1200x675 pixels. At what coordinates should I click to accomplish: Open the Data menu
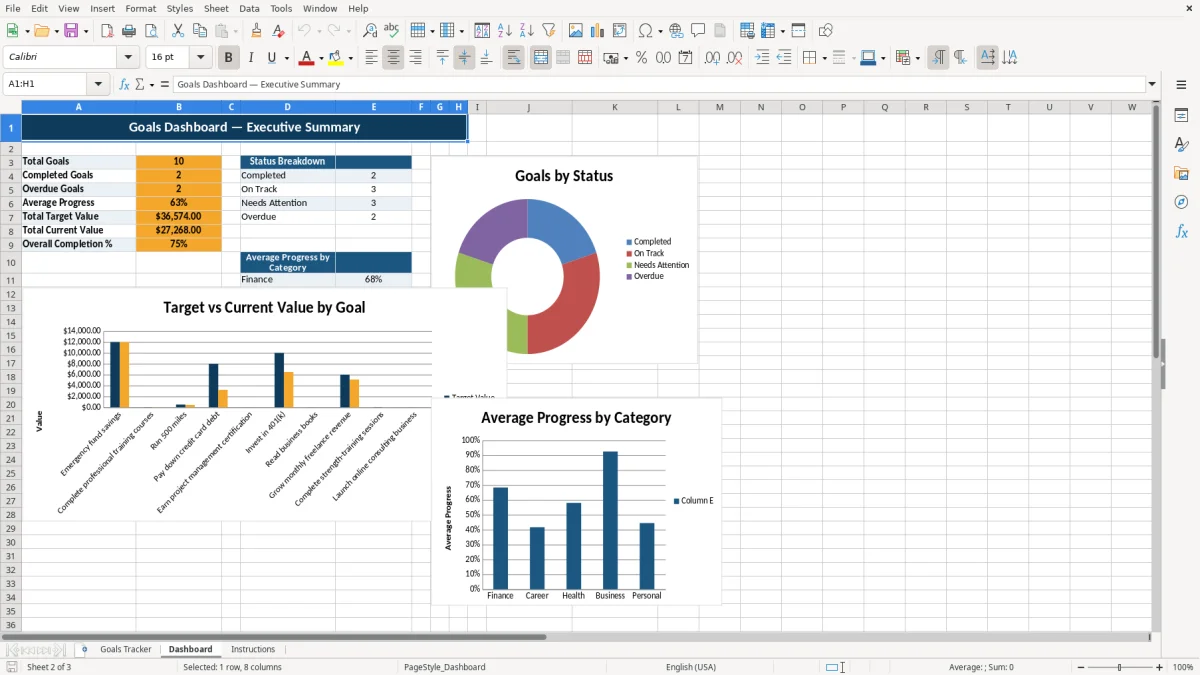(249, 8)
